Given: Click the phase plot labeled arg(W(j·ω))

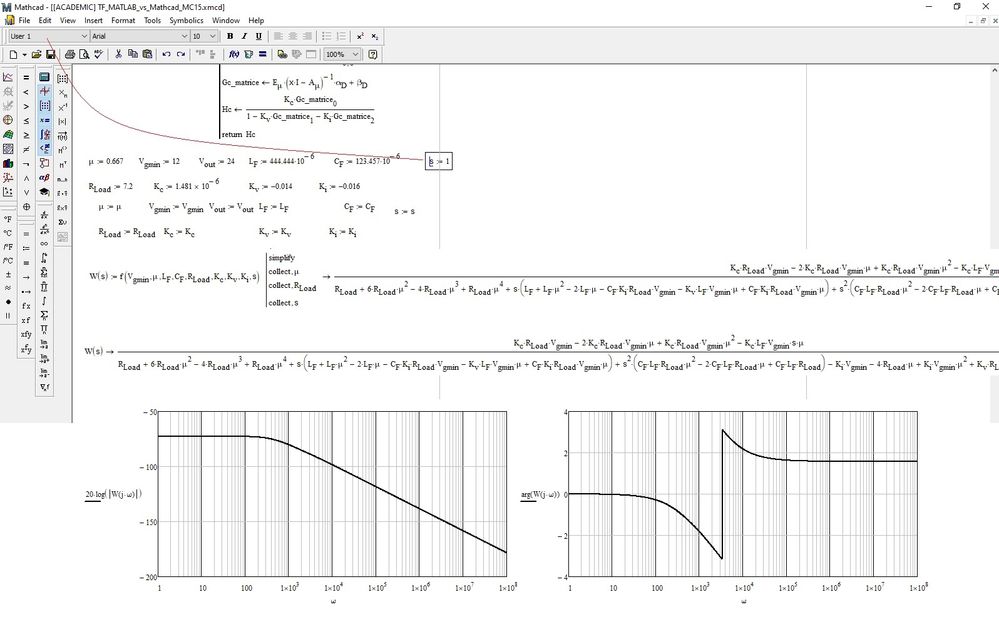Looking at the screenshot, I should 742,494.
